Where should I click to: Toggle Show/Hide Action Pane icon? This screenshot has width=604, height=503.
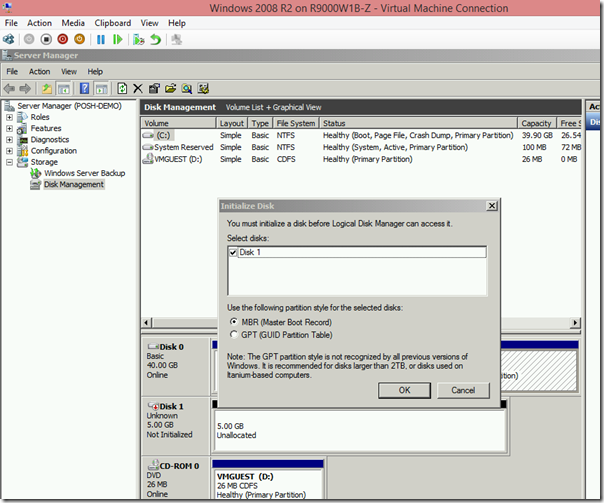point(101,89)
